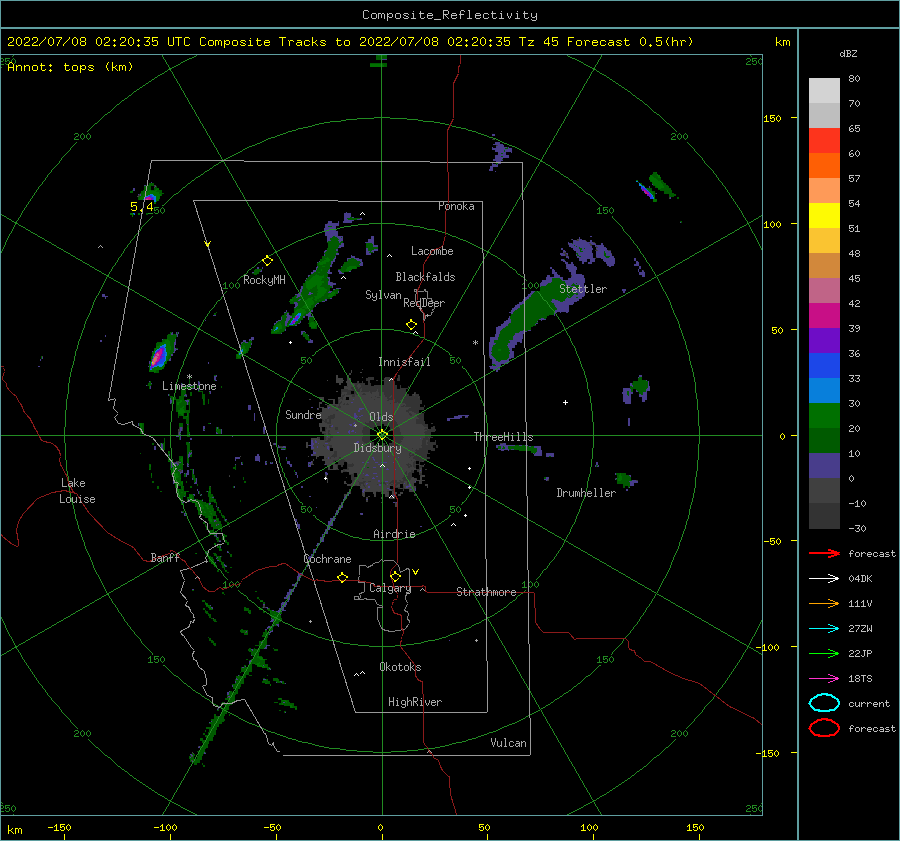Image resolution: width=900 pixels, height=841 pixels.
Task: Click the Composite_Reflectivity title
Action: 450,15
